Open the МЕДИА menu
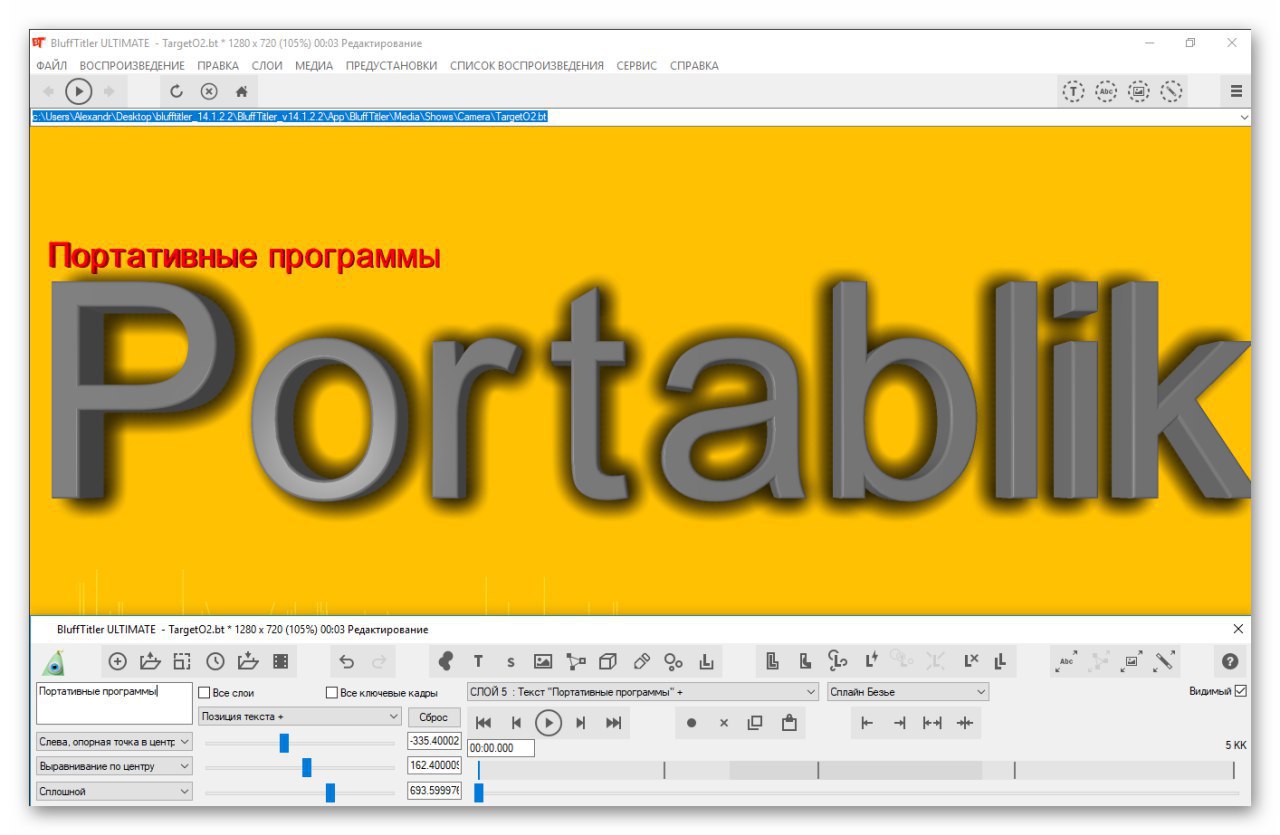 click(314, 66)
